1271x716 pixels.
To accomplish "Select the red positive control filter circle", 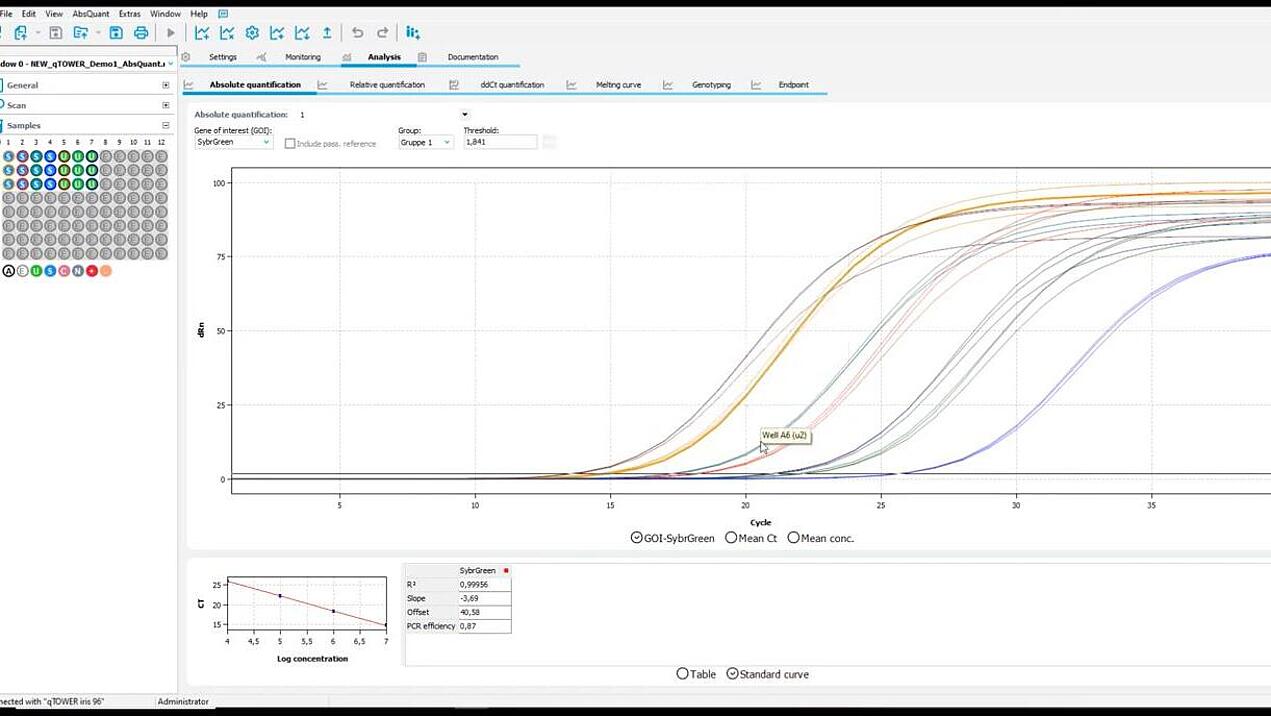I will tap(92, 271).
